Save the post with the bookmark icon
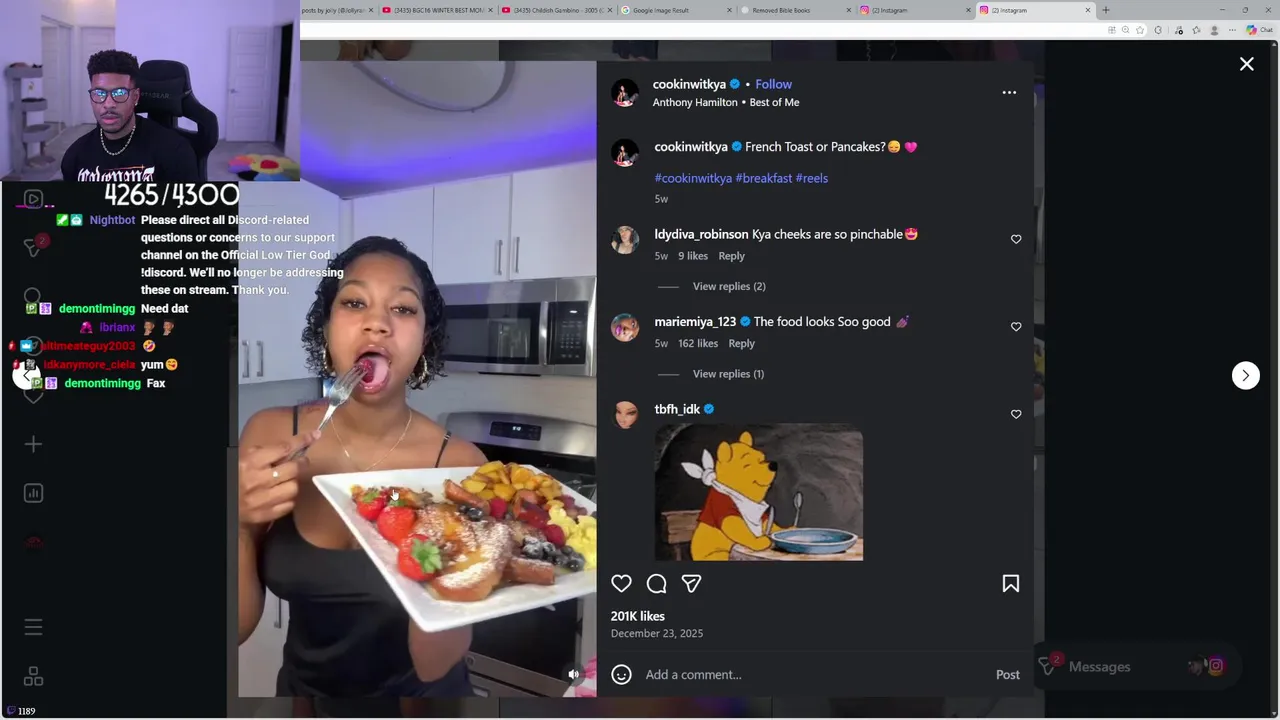 point(1011,583)
